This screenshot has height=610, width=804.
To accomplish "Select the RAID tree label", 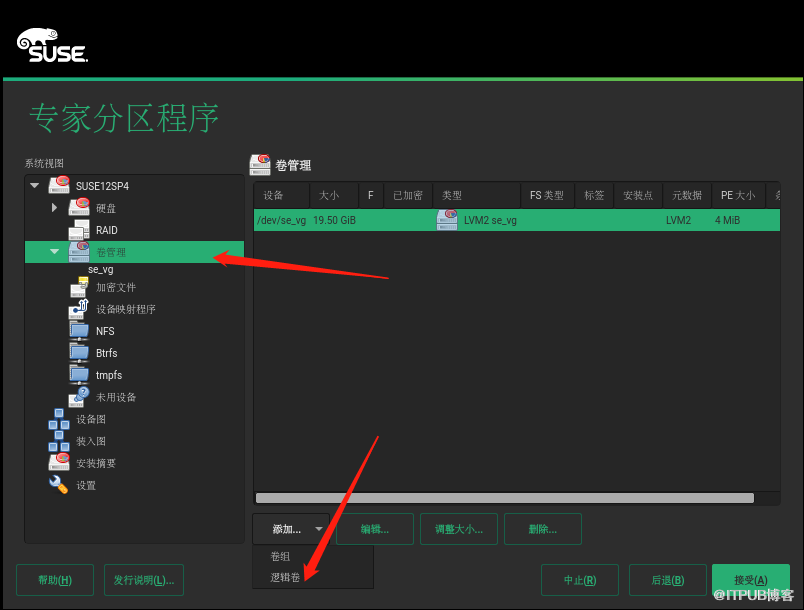I will point(107,230).
